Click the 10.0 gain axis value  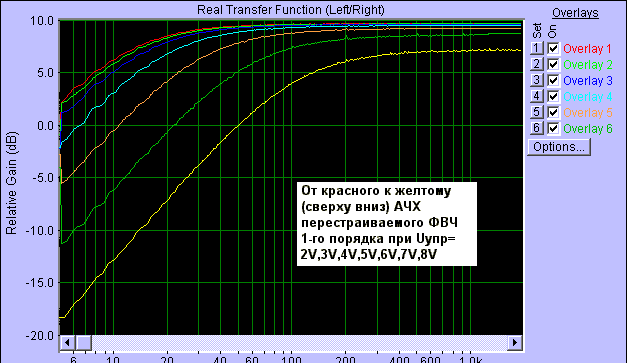(x=42, y=21)
